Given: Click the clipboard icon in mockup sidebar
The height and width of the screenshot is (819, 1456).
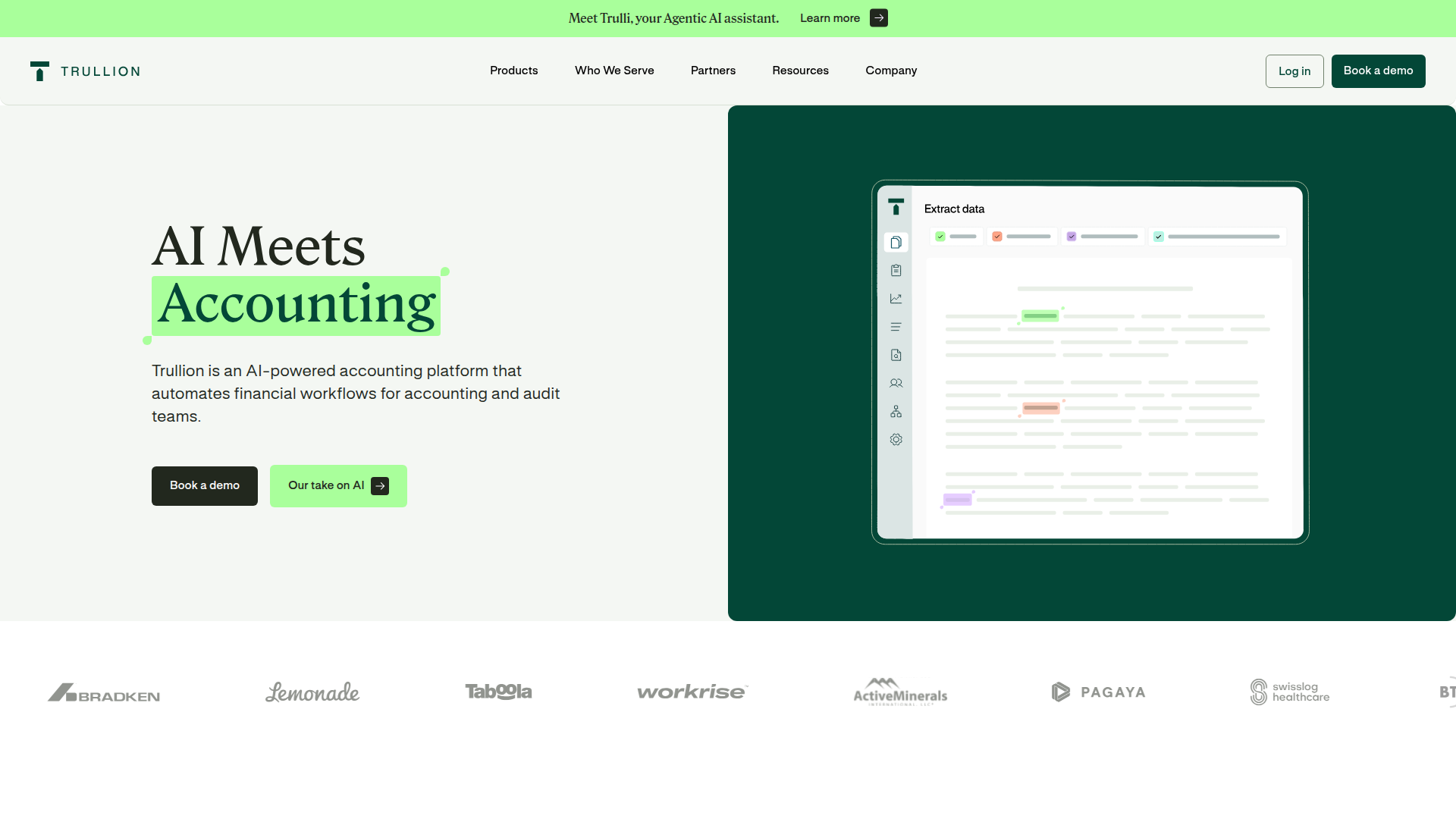Looking at the screenshot, I should (x=896, y=271).
